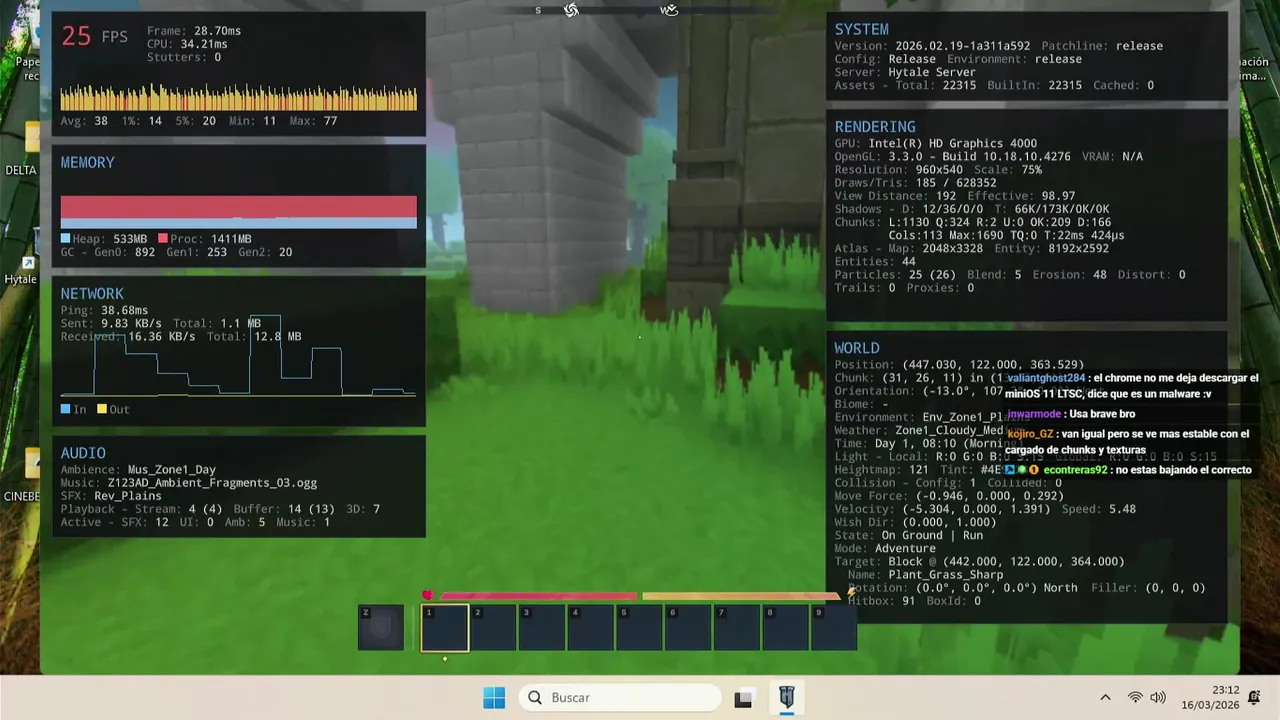Click the WORLD panel heading

pos(857,348)
